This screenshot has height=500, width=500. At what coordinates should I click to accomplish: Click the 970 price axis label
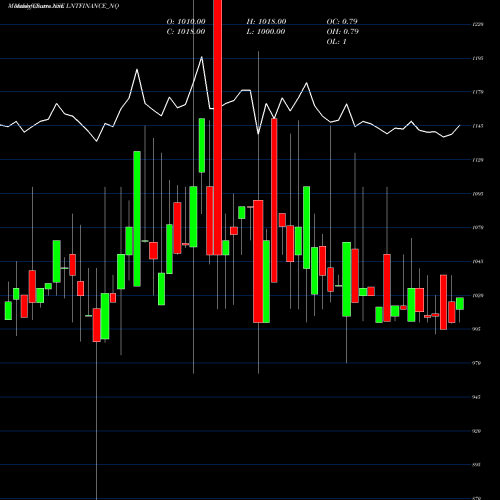477,363
